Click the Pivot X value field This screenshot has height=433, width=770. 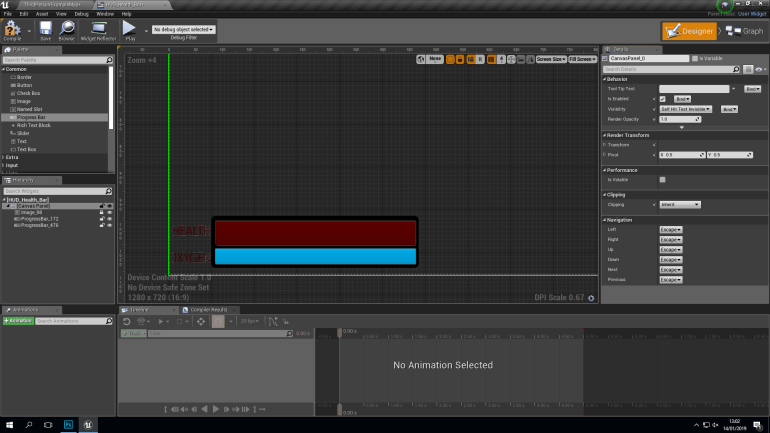click(682, 155)
